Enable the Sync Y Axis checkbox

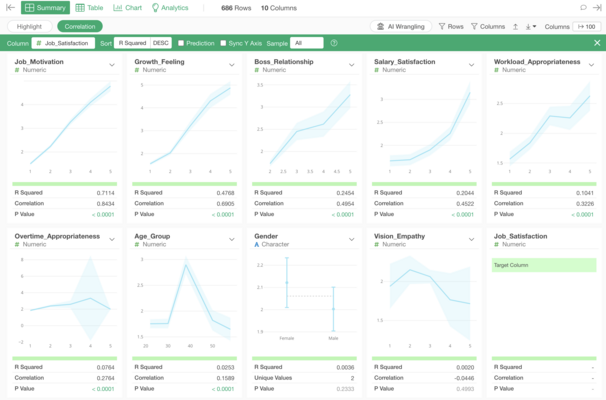pyautogui.click(x=223, y=43)
